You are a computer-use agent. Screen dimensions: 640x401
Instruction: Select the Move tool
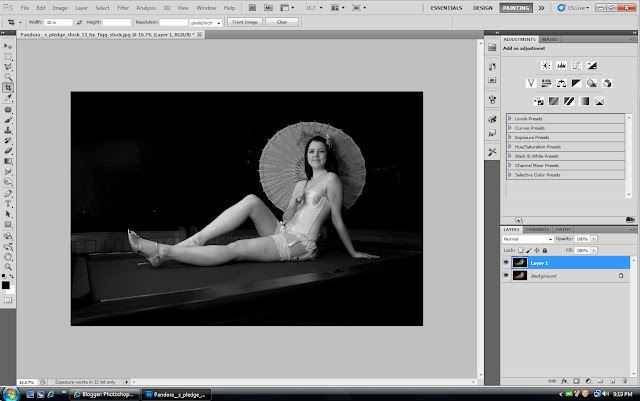coord(8,46)
